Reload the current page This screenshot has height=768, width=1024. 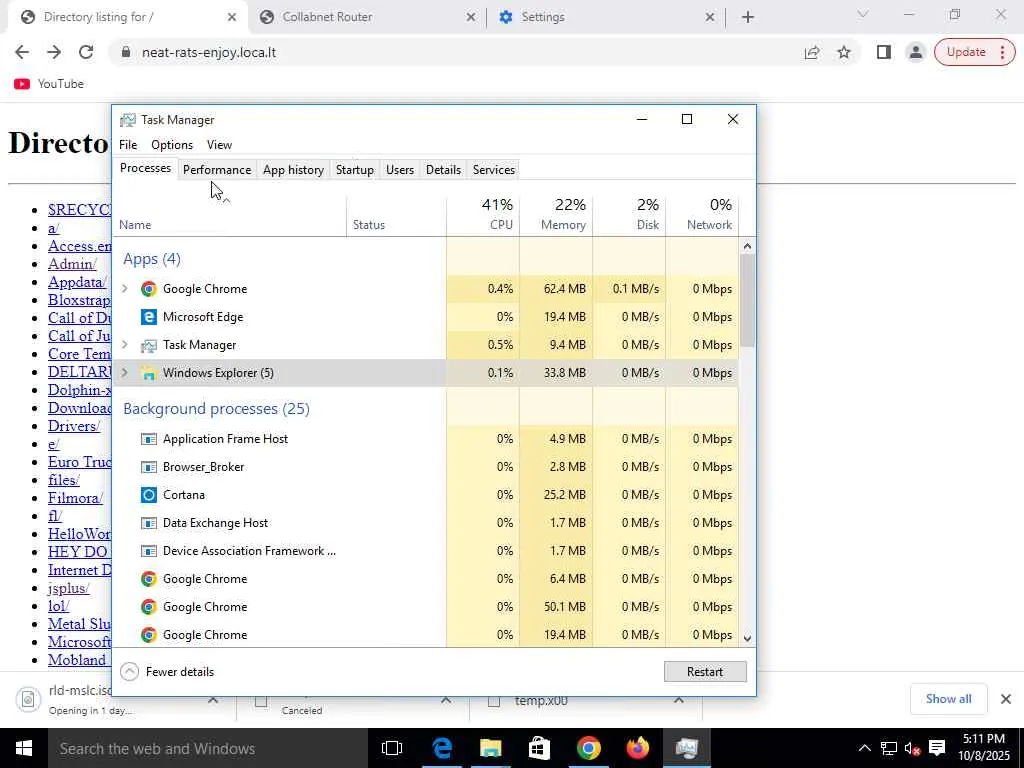[x=86, y=52]
